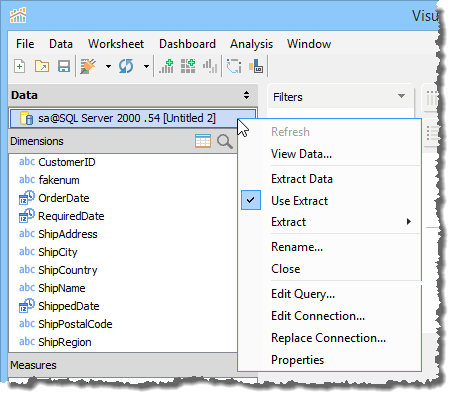Click the swap rows and columns icon
Image resolution: width=457 pixels, height=399 pixels.
pyautogui.click(x=234, y=66)
